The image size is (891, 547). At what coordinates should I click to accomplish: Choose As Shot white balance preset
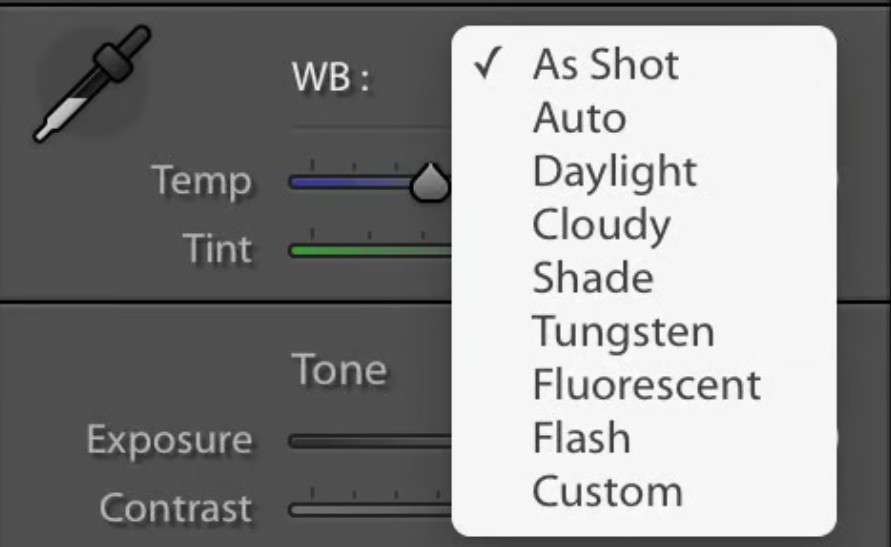[x=605, y=65]
